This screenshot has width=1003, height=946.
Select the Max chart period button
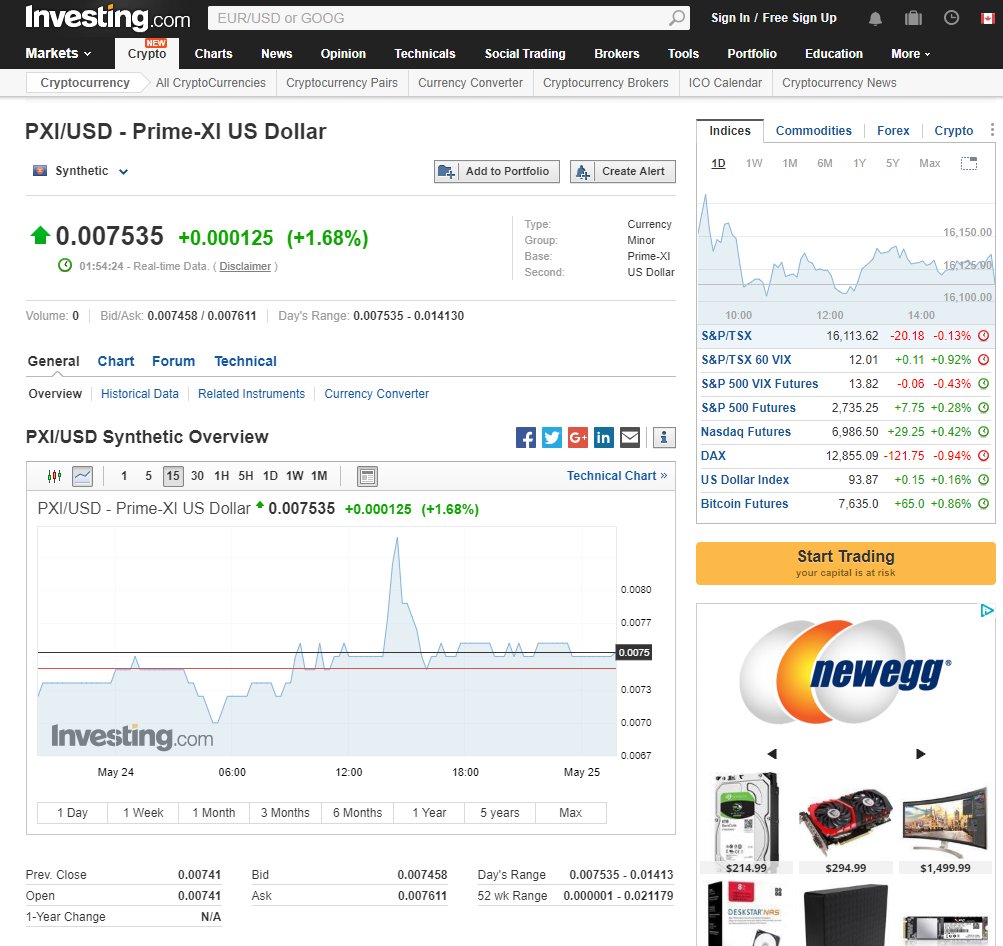pyautogui.click(x=571, y=813)
